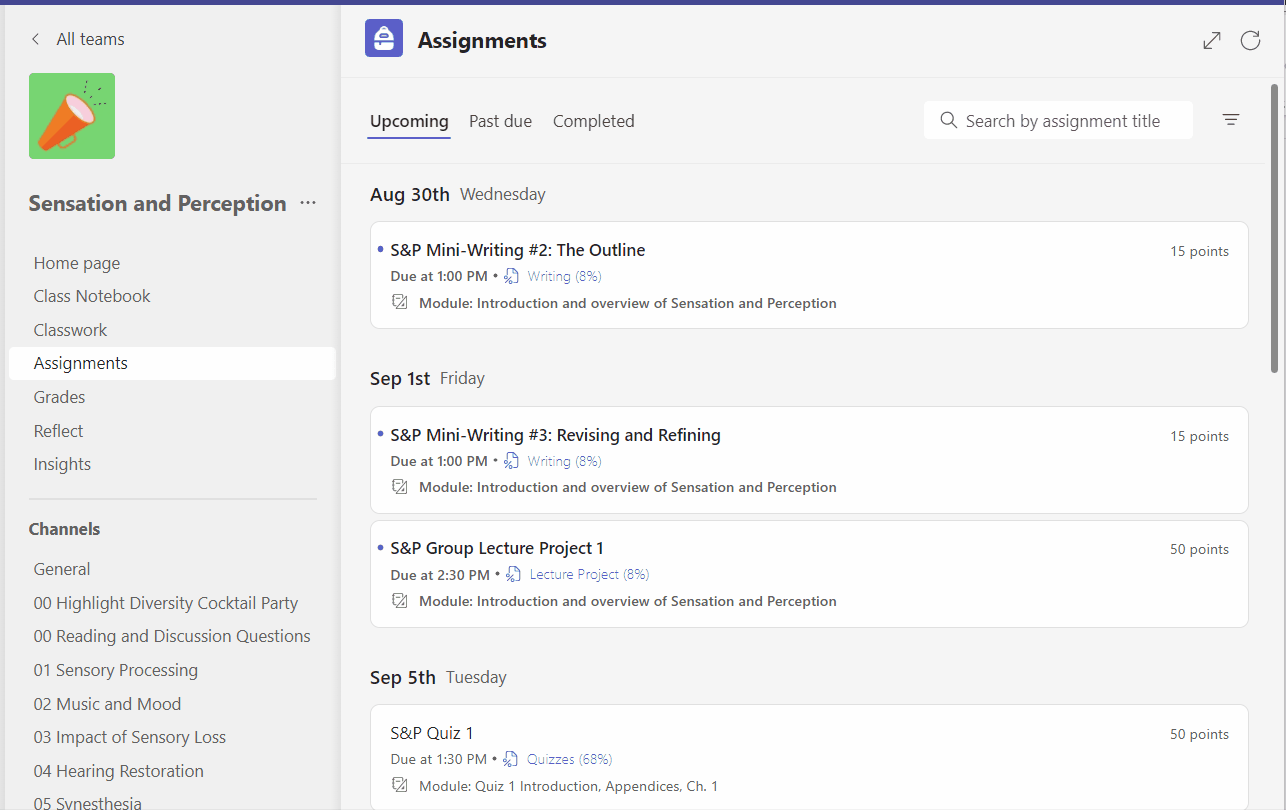The height and width of the screenshot is (810, 1286).
Task: Open the 02 Music and Mood channel
Action: [x=107, y=704]
